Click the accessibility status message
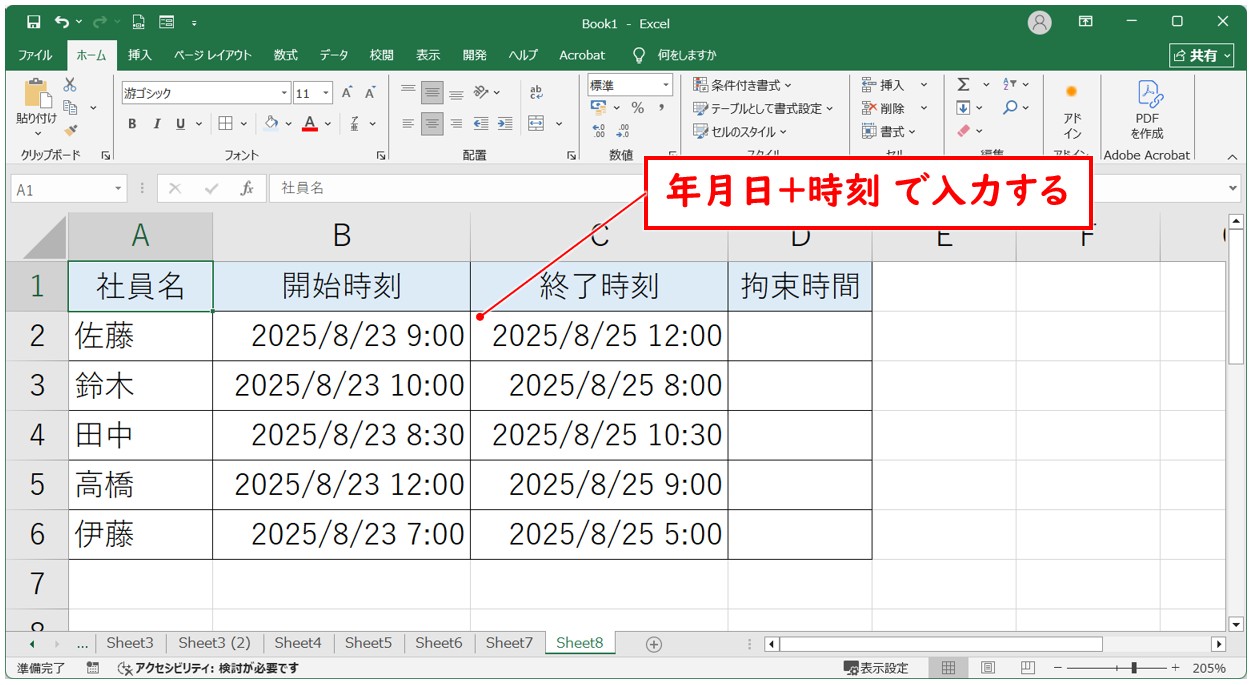The height and width of the screenshot is (685, 1252). [208, 668]
